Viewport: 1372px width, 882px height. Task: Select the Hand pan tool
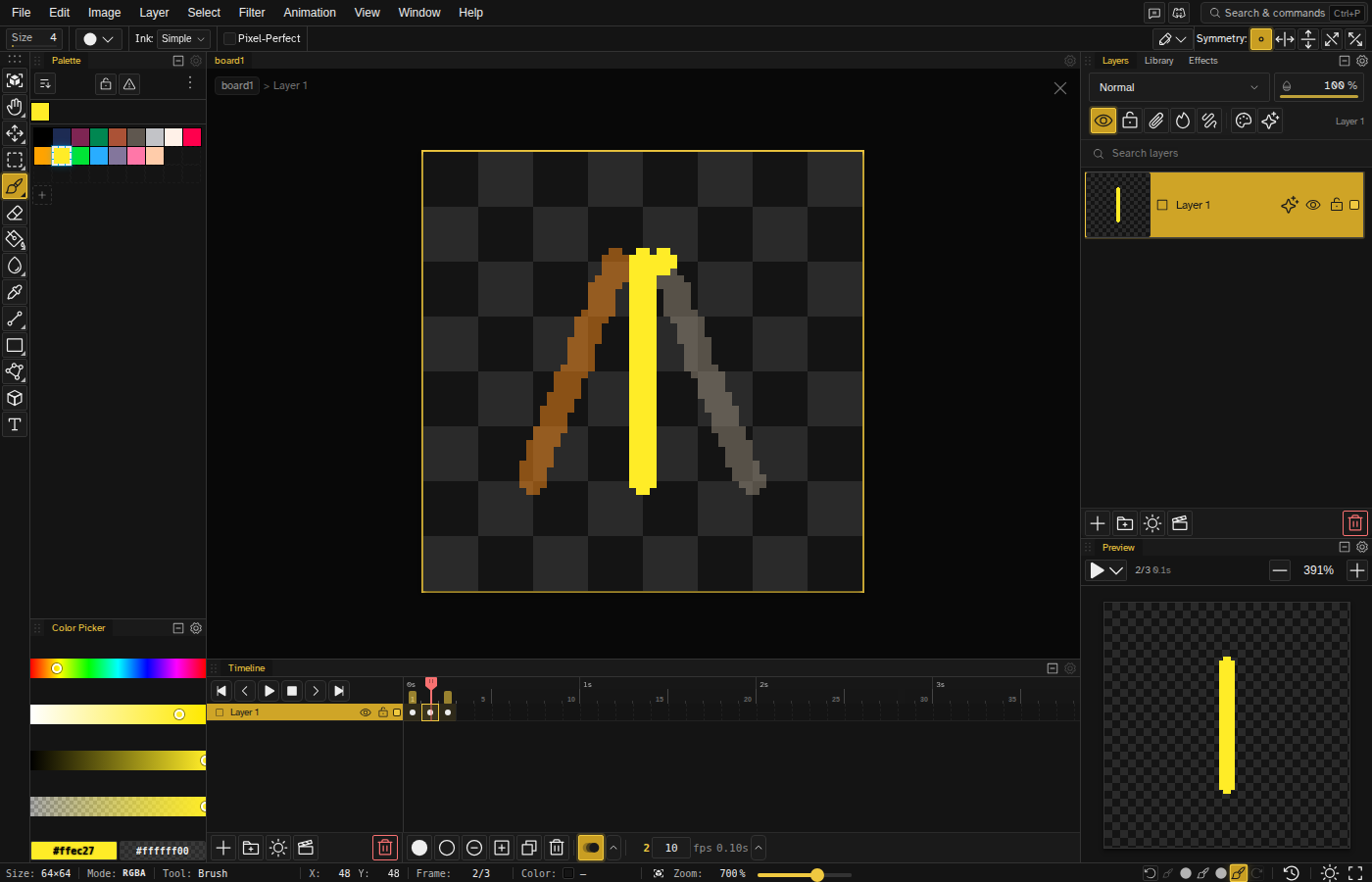pyautogui.click(x=15, y=107)
